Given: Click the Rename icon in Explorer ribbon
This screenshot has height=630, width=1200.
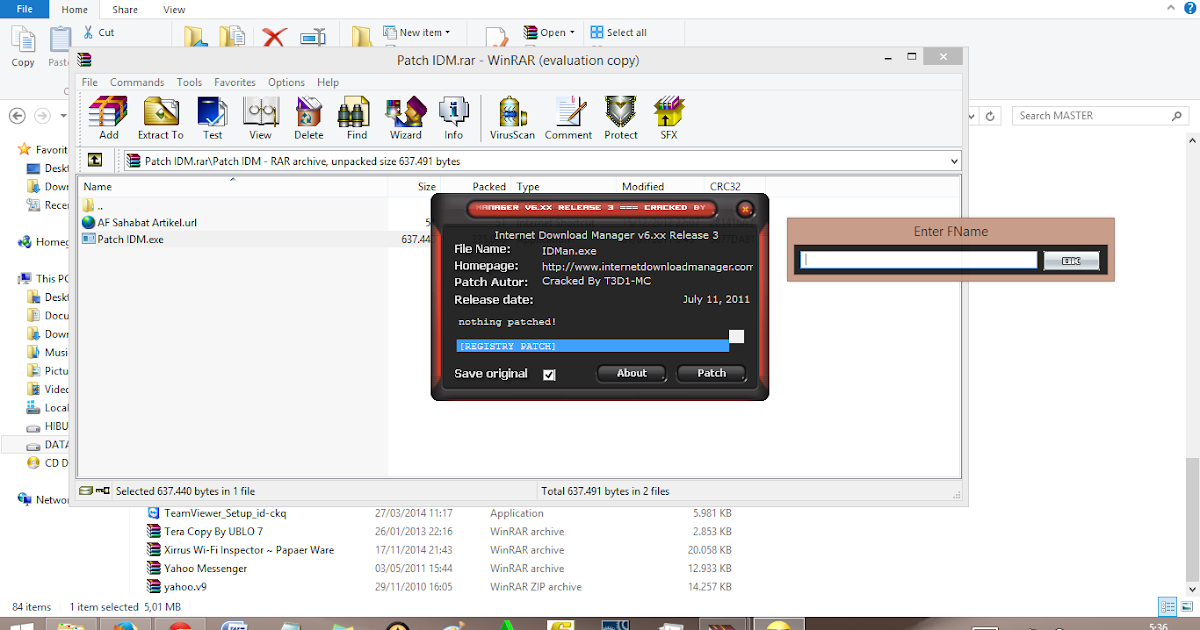Looking at the screenshot, I should [313, 38].
